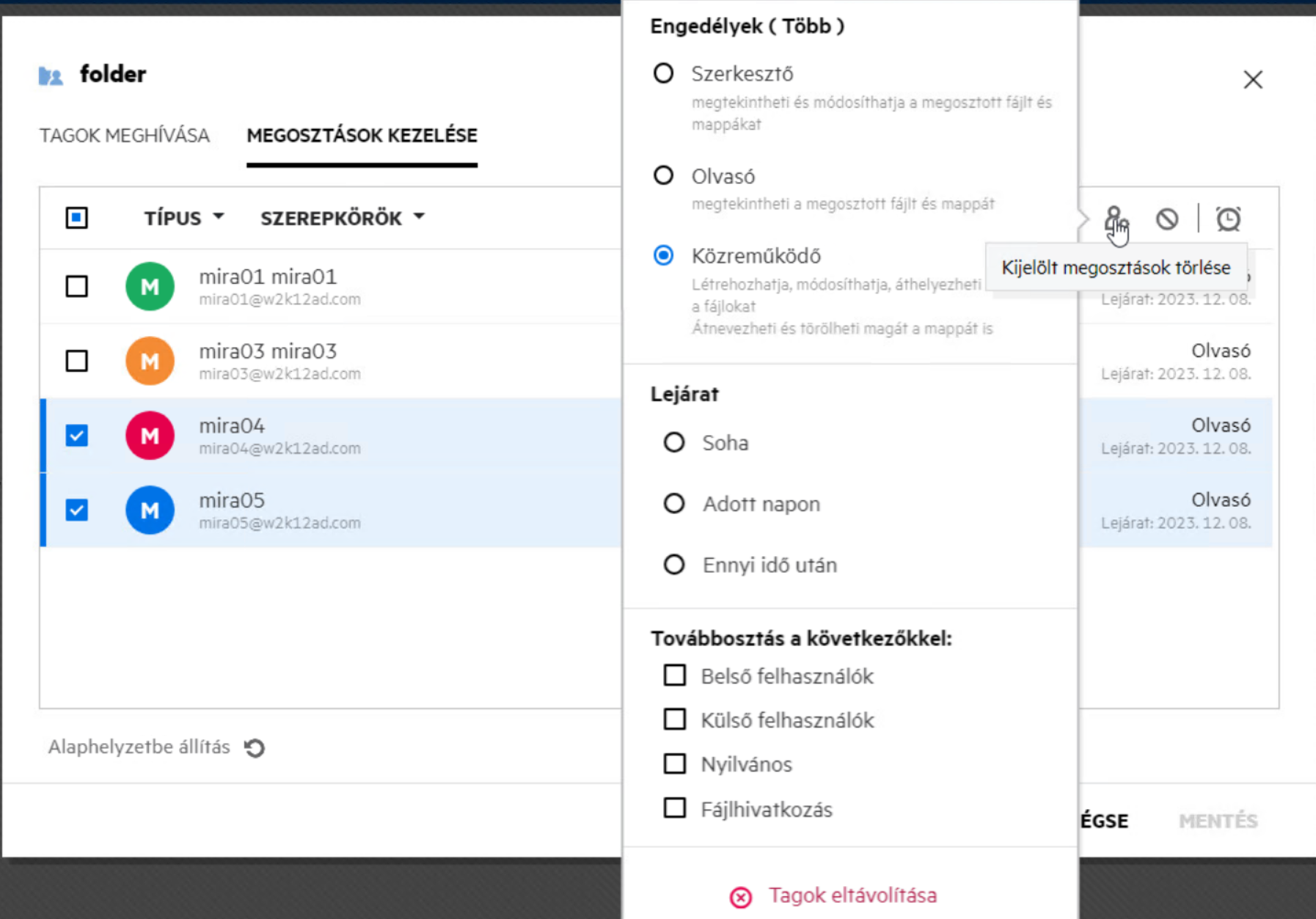Click the delete selected shares icon
Image resolution: width=1316 pixels, height=919 pixels.
coord(1166,219)
